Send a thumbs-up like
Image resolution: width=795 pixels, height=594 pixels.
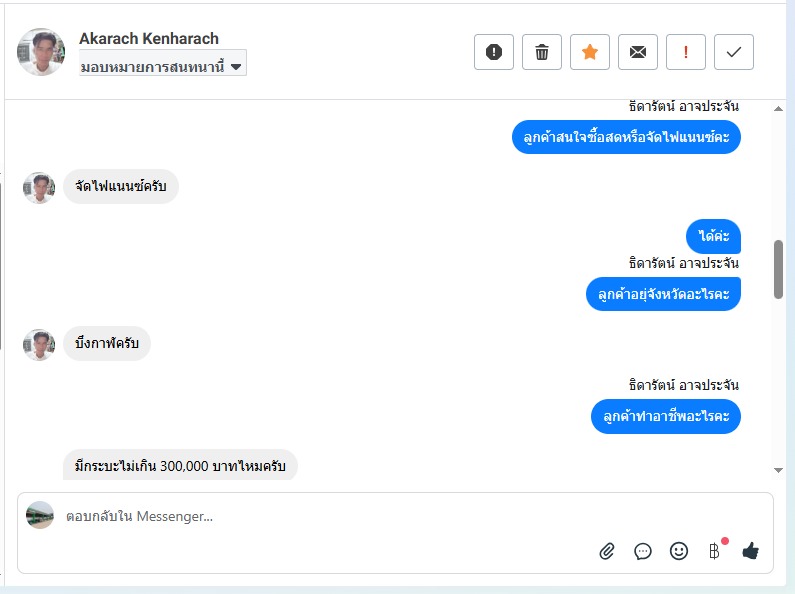751,551
